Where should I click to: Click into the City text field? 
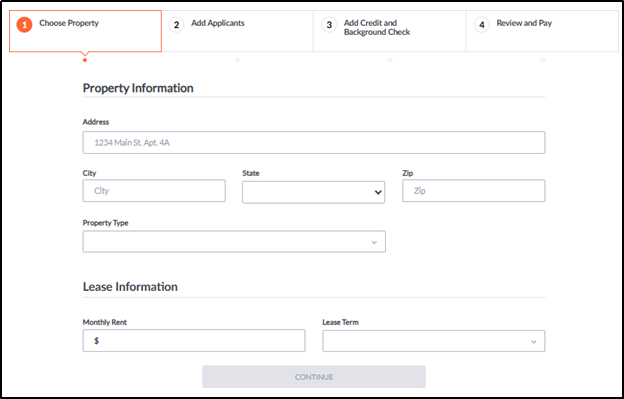(154, 191)
